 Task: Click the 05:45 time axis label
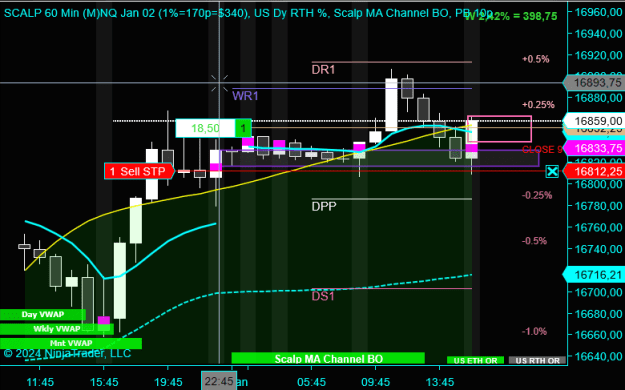click(311, 382)
